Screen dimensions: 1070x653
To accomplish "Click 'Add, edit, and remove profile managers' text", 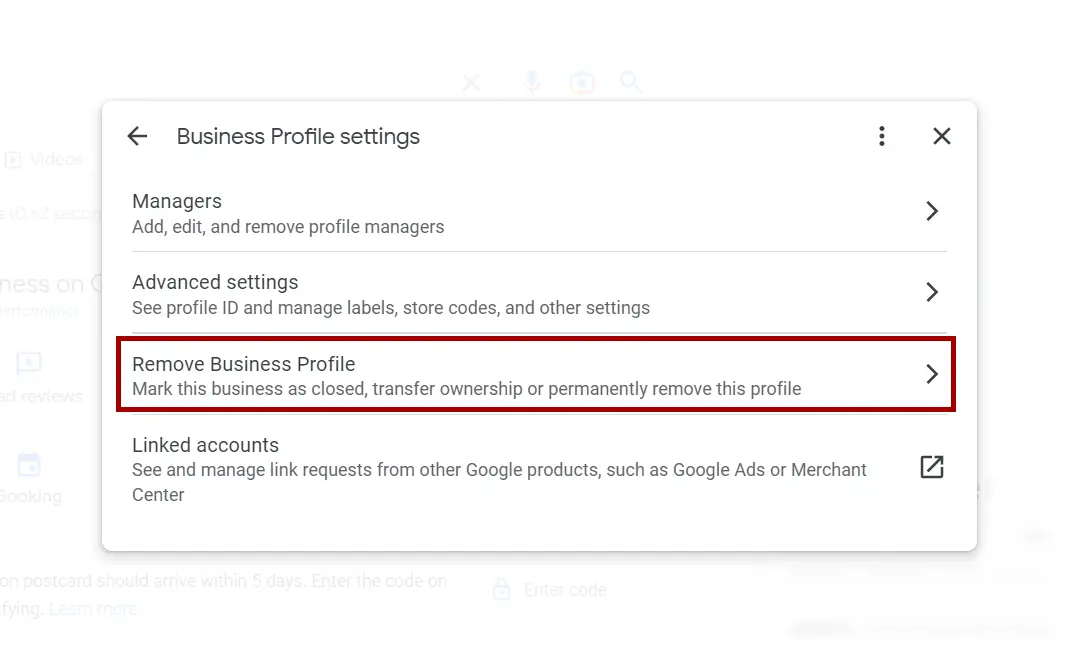I will 288,227.
